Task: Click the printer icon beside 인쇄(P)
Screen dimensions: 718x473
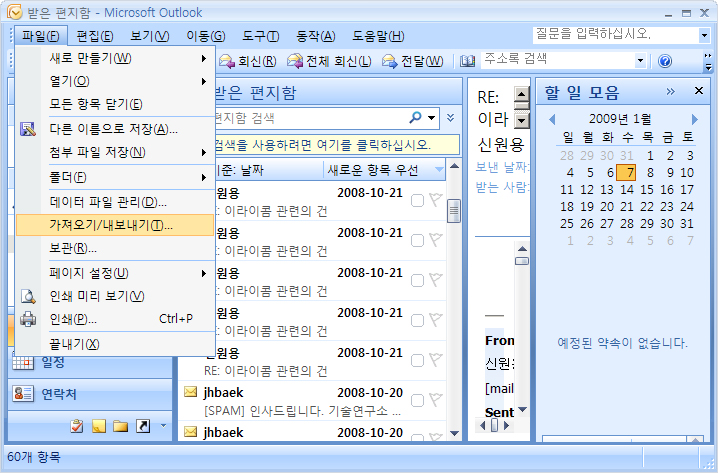Action: tap(28, 319)
